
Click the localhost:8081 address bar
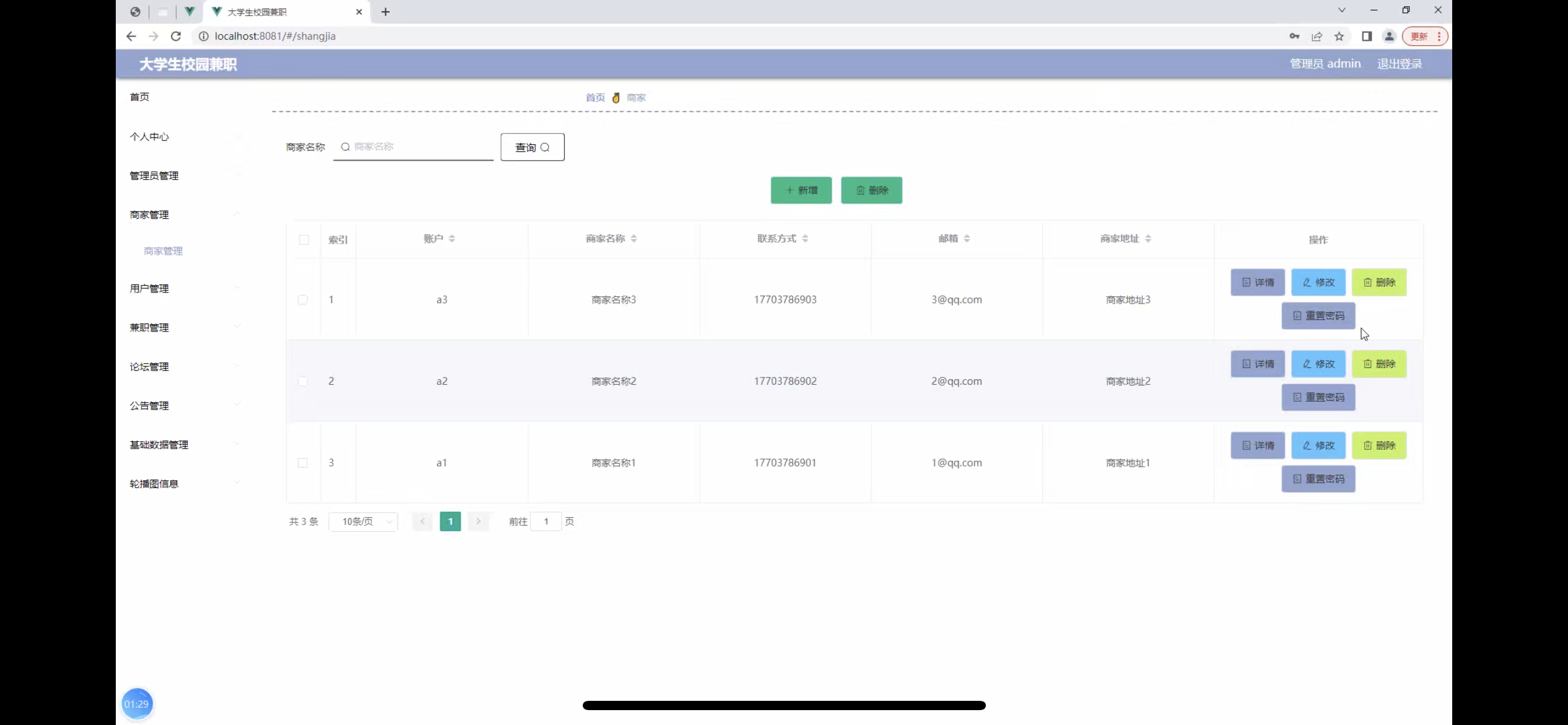pyautogui.click(x=737, y=37)
